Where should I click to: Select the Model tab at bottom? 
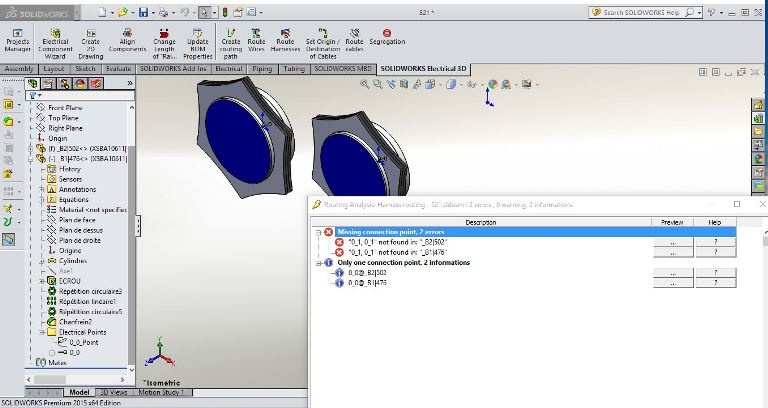[79, 392]
